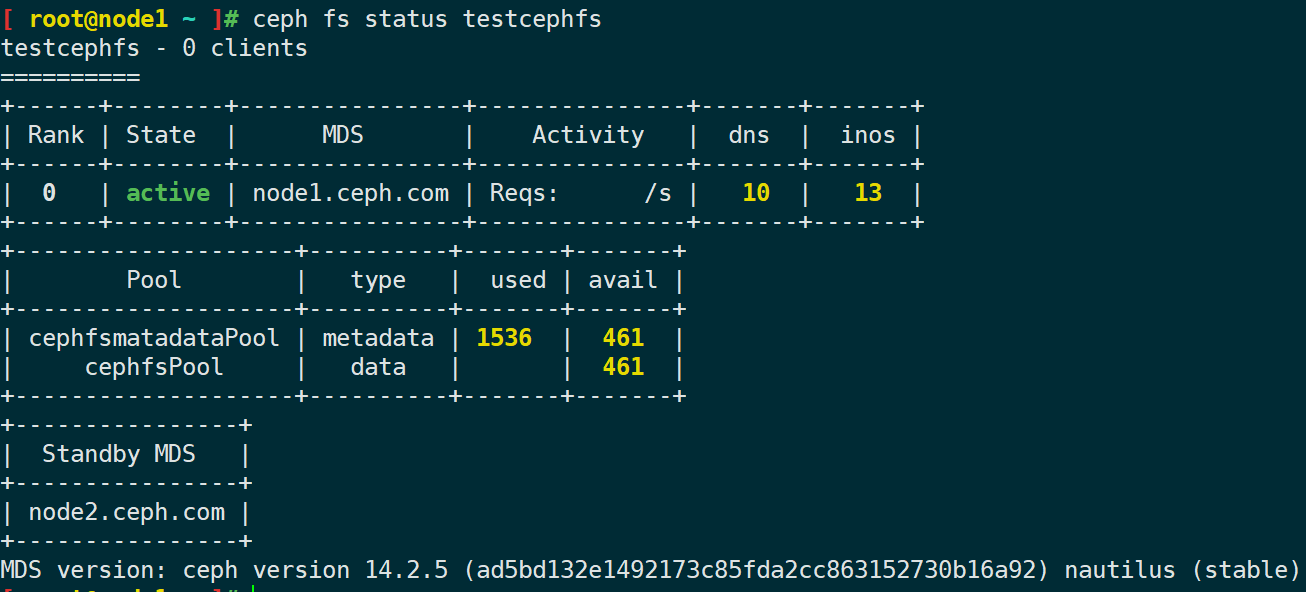
Task: Click the 'Reqs: /s' activity cell
Action: click(x=580, y=193)
